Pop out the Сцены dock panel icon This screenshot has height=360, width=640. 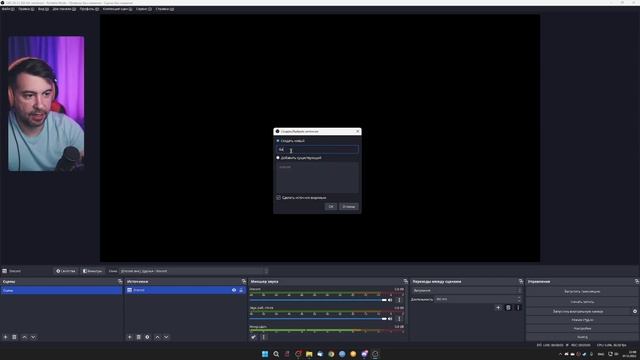(120, 281)
